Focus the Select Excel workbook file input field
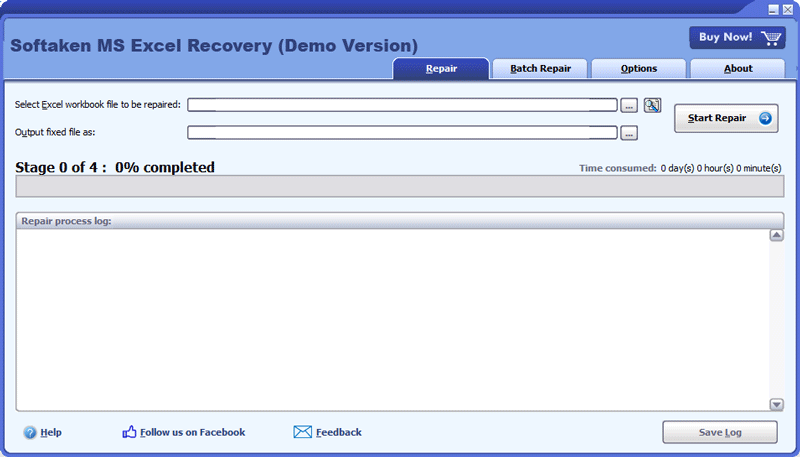The height and width of the screenshot is (457, 800). click(x=403, y=105)
